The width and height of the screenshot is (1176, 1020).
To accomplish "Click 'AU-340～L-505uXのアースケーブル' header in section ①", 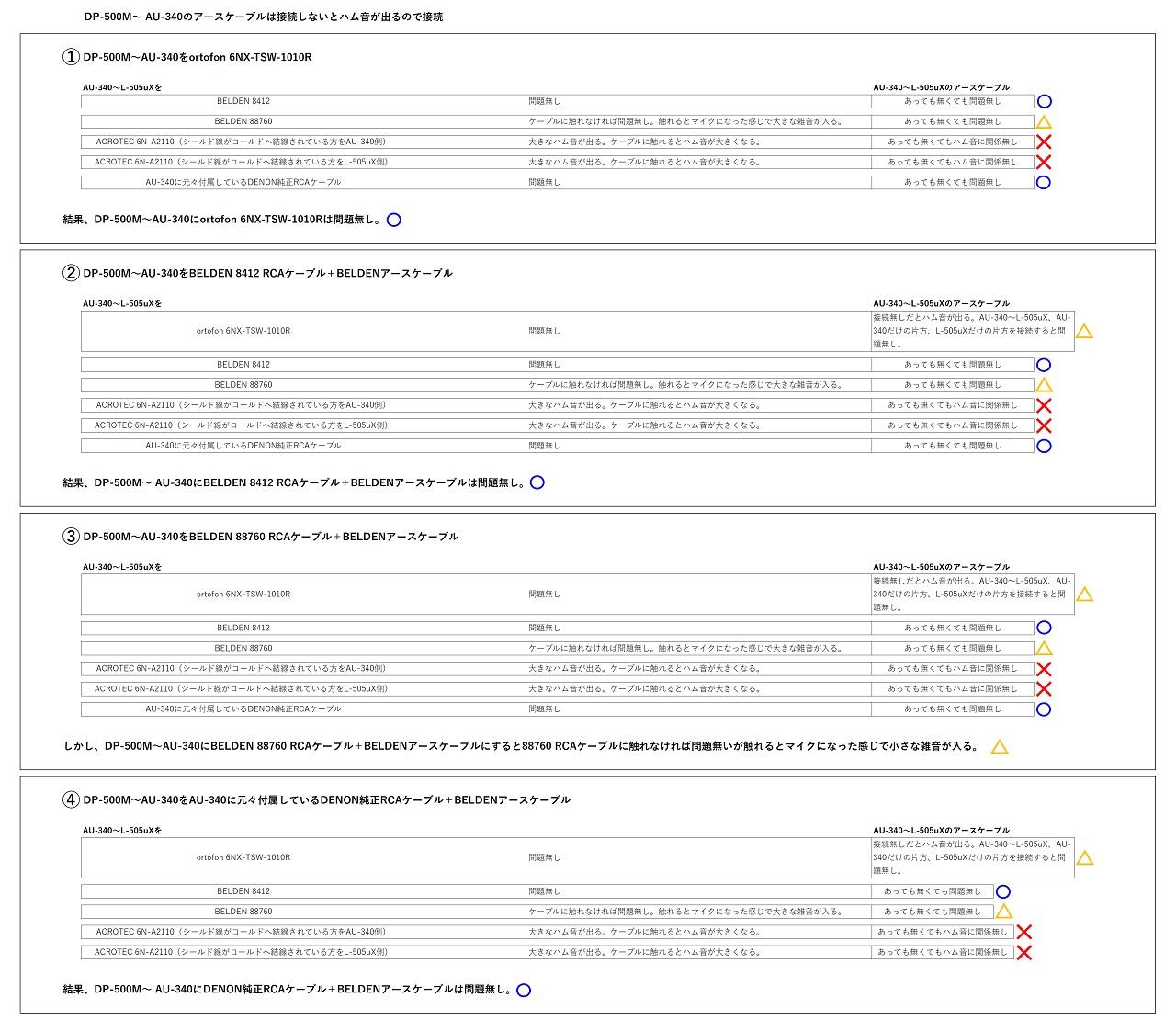I will pos(941,87).
